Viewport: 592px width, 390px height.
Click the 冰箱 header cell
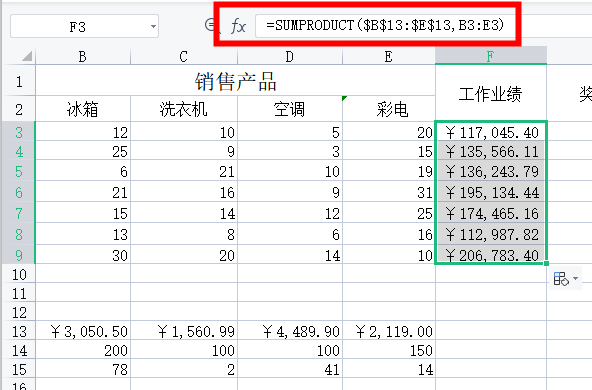tap(83, 109)
